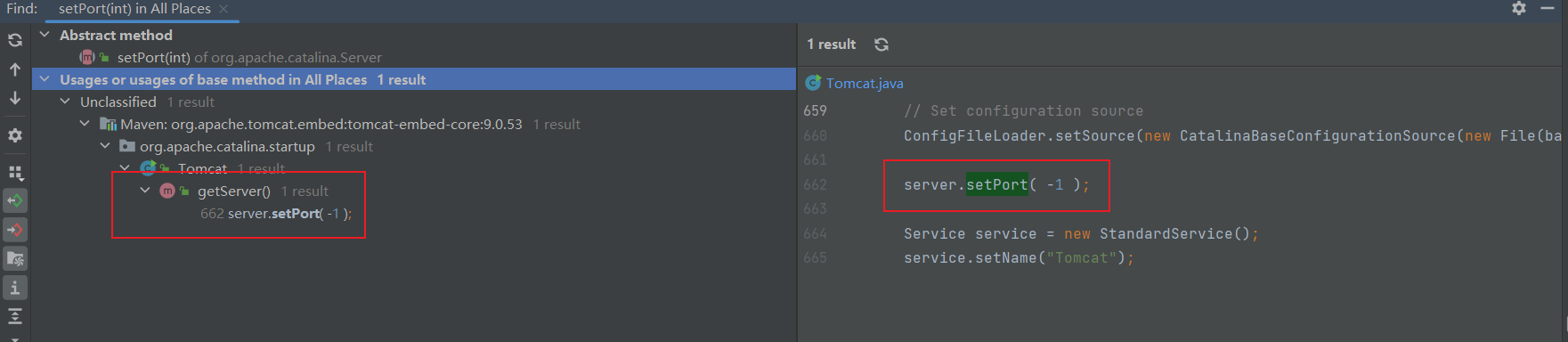Collapse the org.apache.catalina.startup package node
1568x342 pixels.
pyautogui.click(x=105, y=146)
